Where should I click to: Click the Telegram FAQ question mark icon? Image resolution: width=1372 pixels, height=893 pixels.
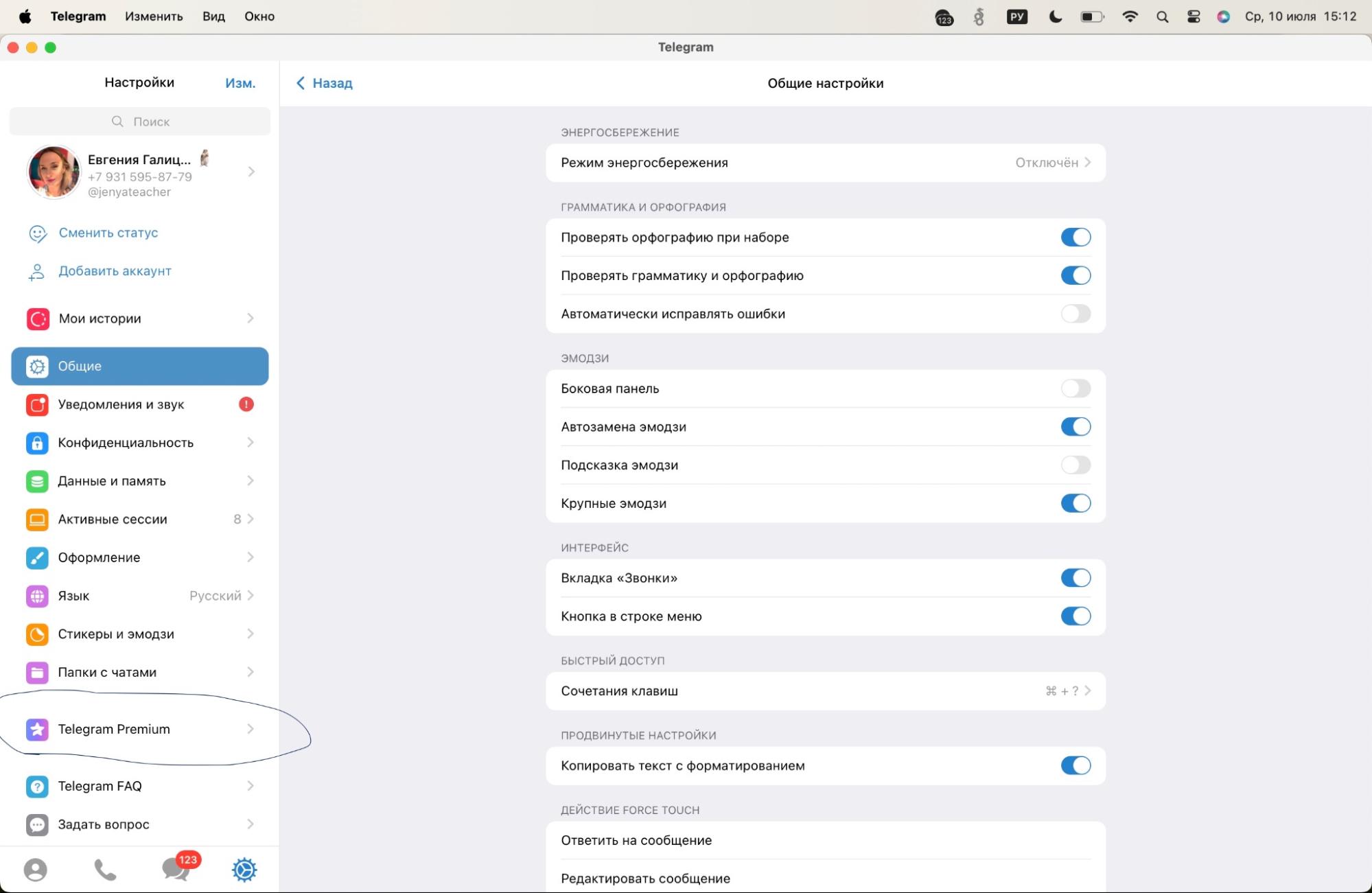click(x=37, y=786)
